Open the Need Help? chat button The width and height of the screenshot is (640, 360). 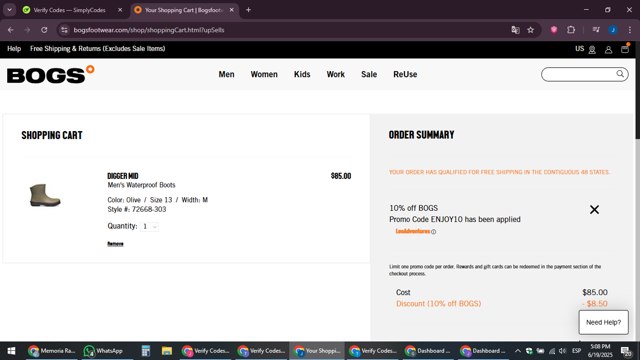pos(603,322)
